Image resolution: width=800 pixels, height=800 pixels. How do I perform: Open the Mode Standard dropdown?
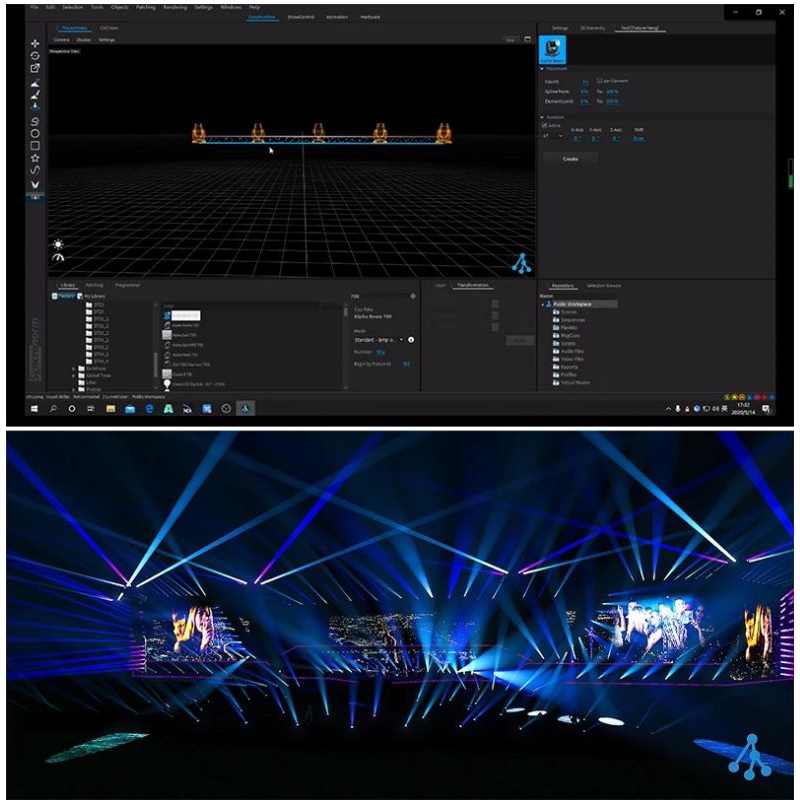pos(379,340)
